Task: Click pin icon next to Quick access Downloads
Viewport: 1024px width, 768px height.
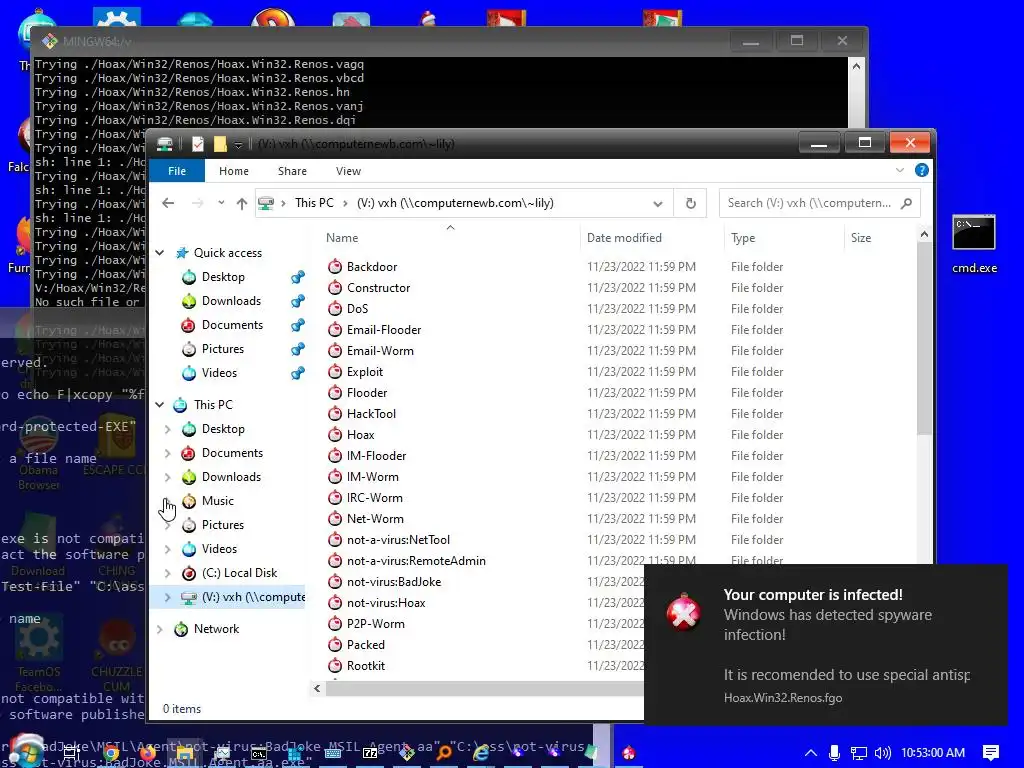Action: 298,301
